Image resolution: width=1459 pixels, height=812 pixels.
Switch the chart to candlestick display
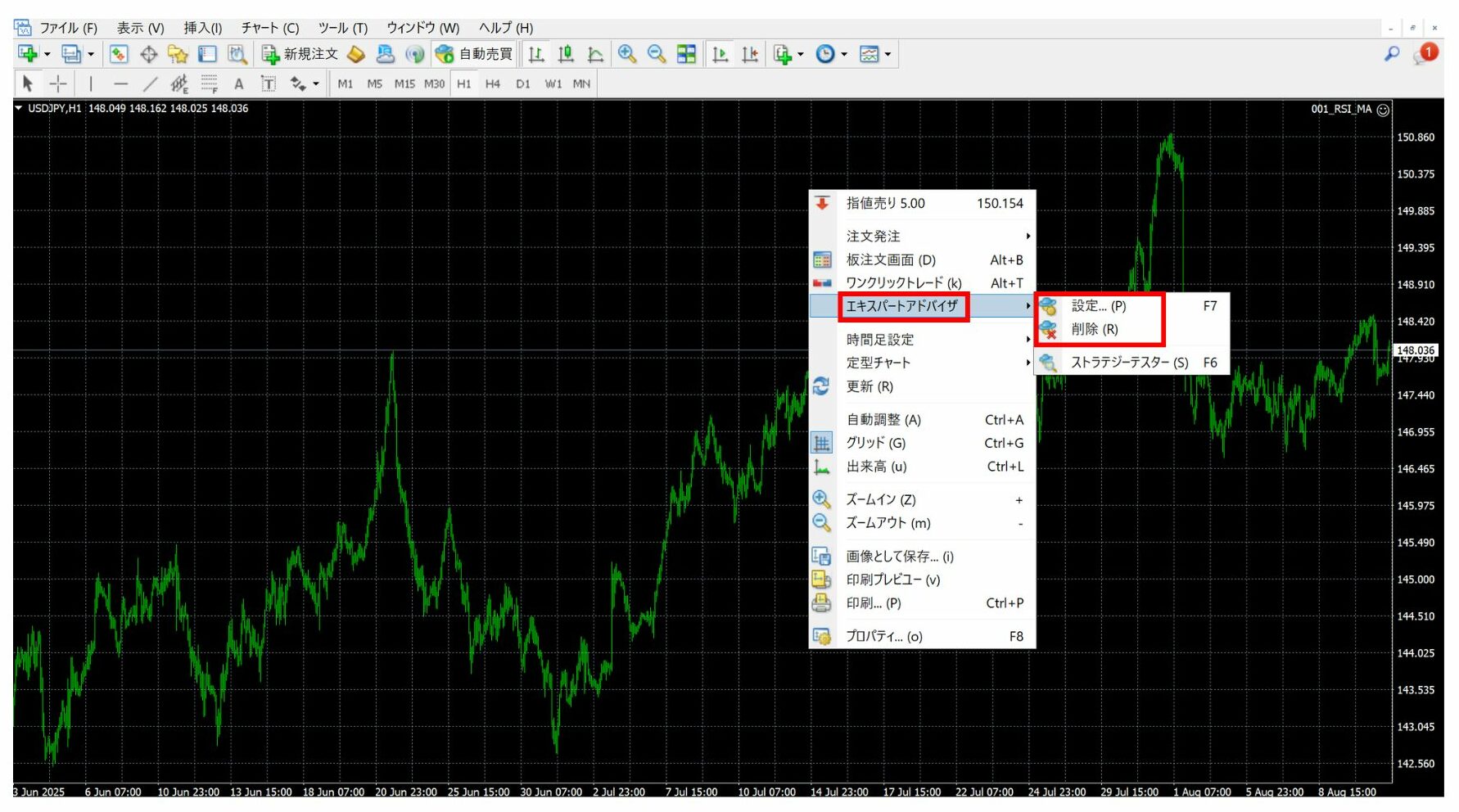click(x=565, y=53)
